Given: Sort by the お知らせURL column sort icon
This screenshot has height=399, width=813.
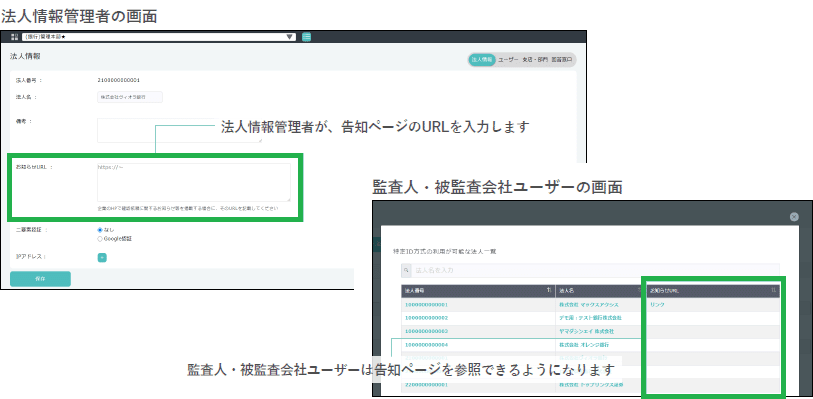Looking at the screenshot, I should (x=773, y=291).
